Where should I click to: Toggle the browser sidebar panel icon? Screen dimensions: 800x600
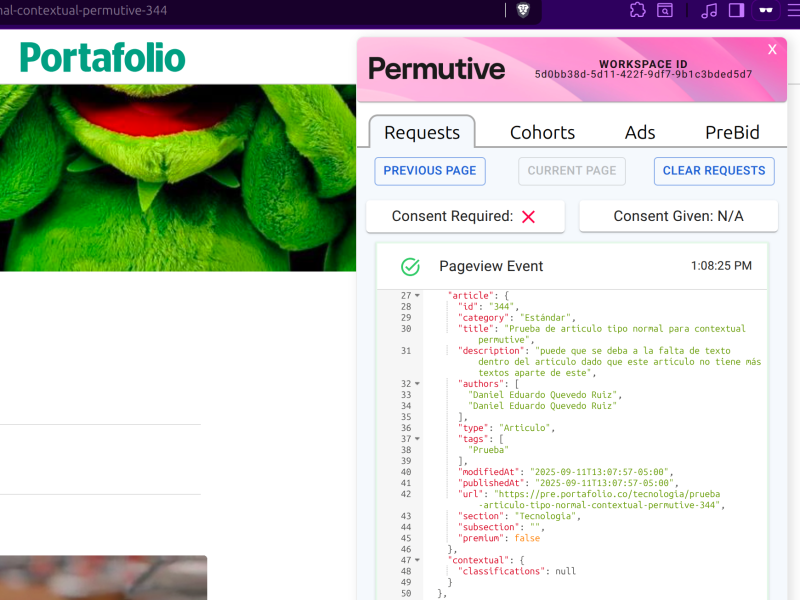click(x=737, y=11)
